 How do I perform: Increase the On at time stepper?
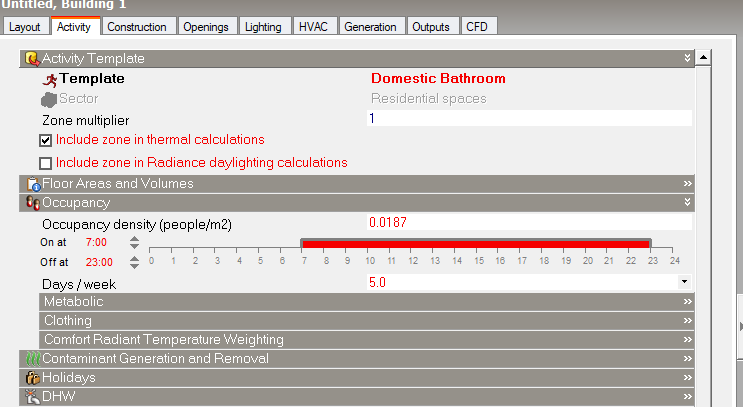click(135, 239)
